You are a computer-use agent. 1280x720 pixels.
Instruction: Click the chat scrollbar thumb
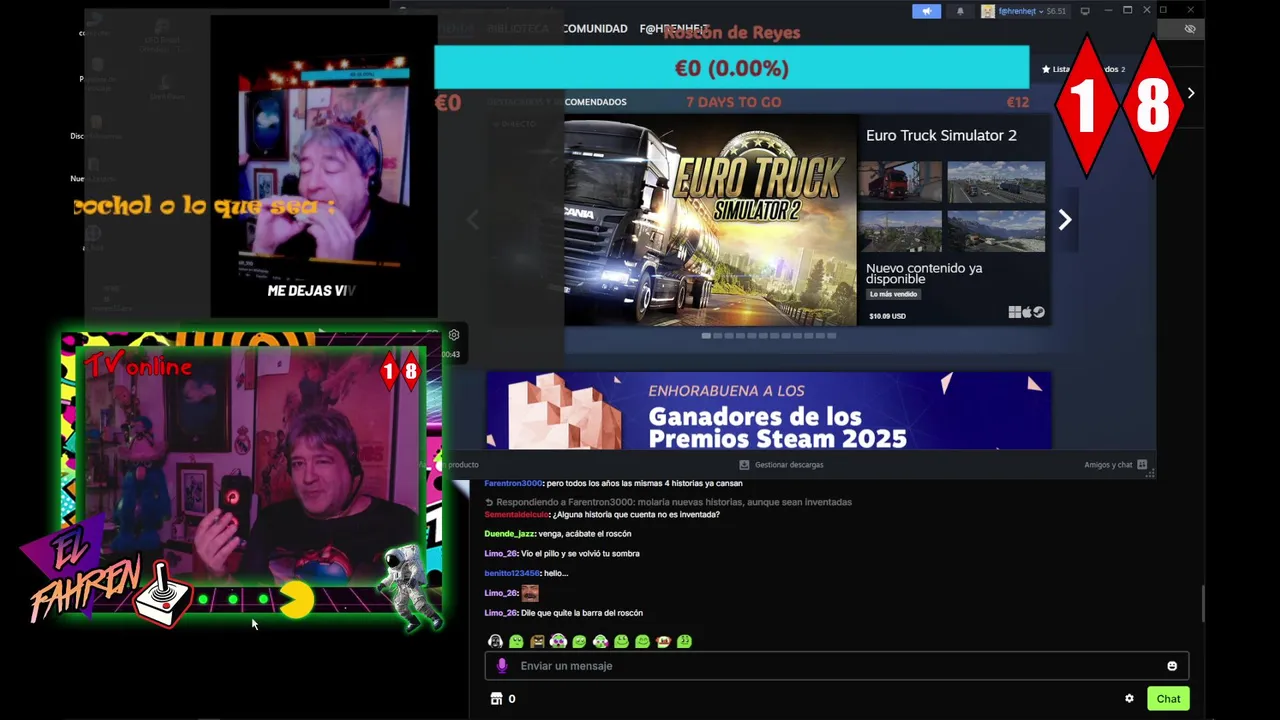1202,604
